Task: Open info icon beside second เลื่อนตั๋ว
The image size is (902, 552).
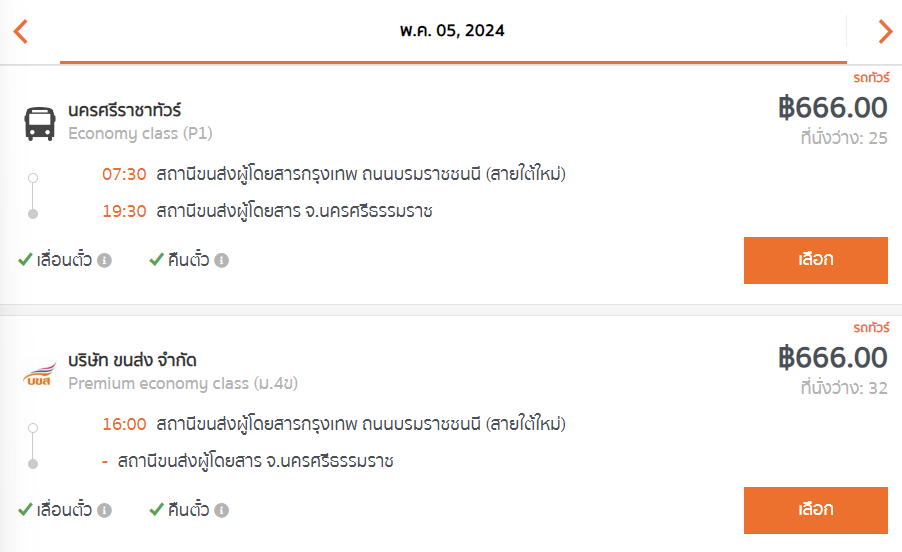Action: pos(104,511)
